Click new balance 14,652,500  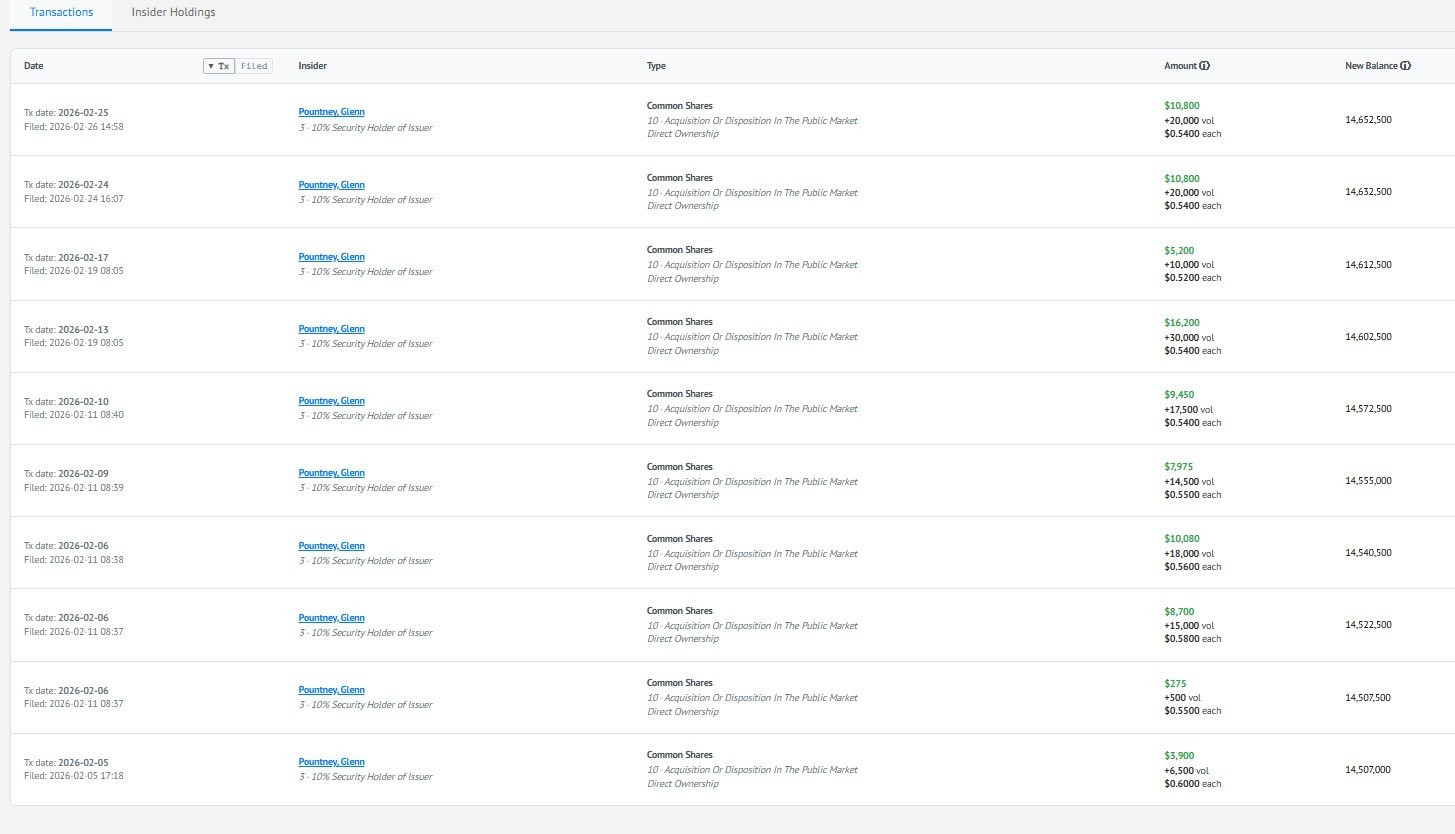click(1368, 120)
